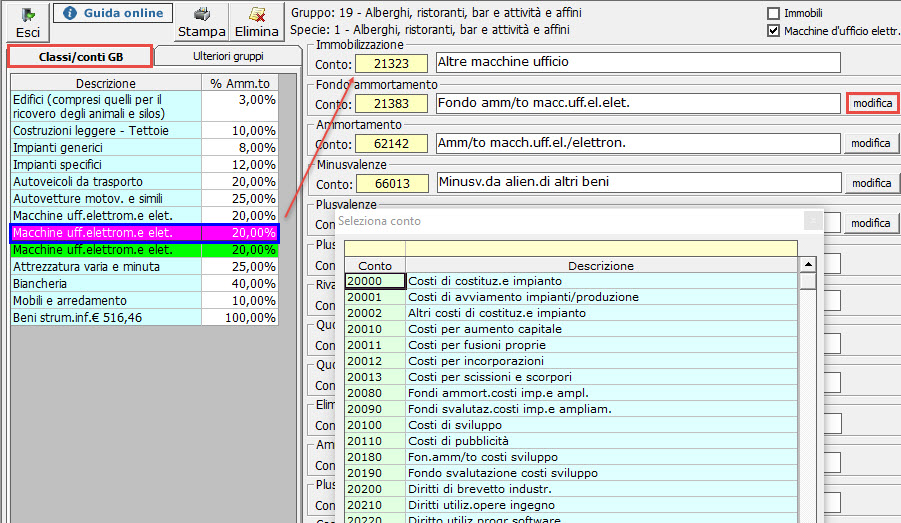Click modifica for Ammortamento account

(871, 143)
